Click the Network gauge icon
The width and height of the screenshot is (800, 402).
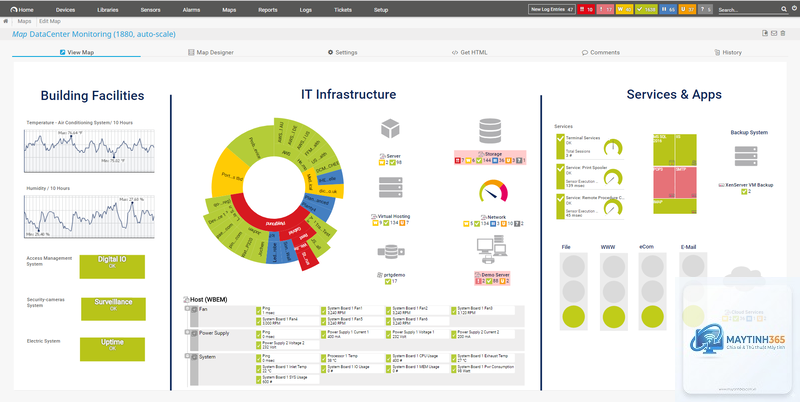click(493, 191)
